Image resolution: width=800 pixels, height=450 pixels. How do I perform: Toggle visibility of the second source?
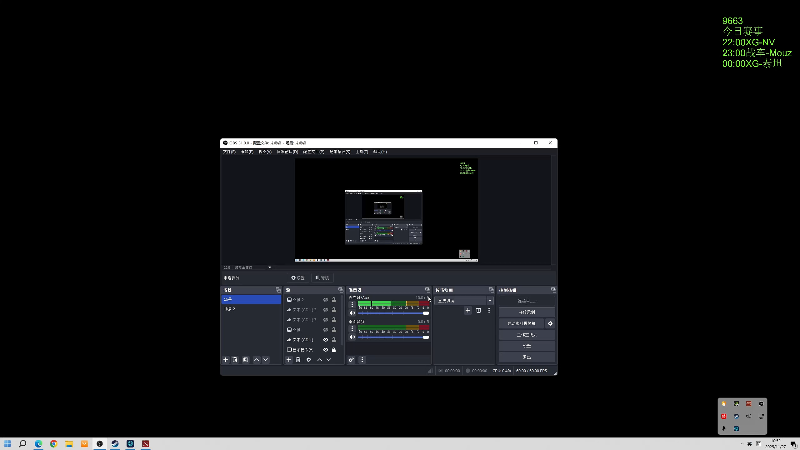coord(326,310)
